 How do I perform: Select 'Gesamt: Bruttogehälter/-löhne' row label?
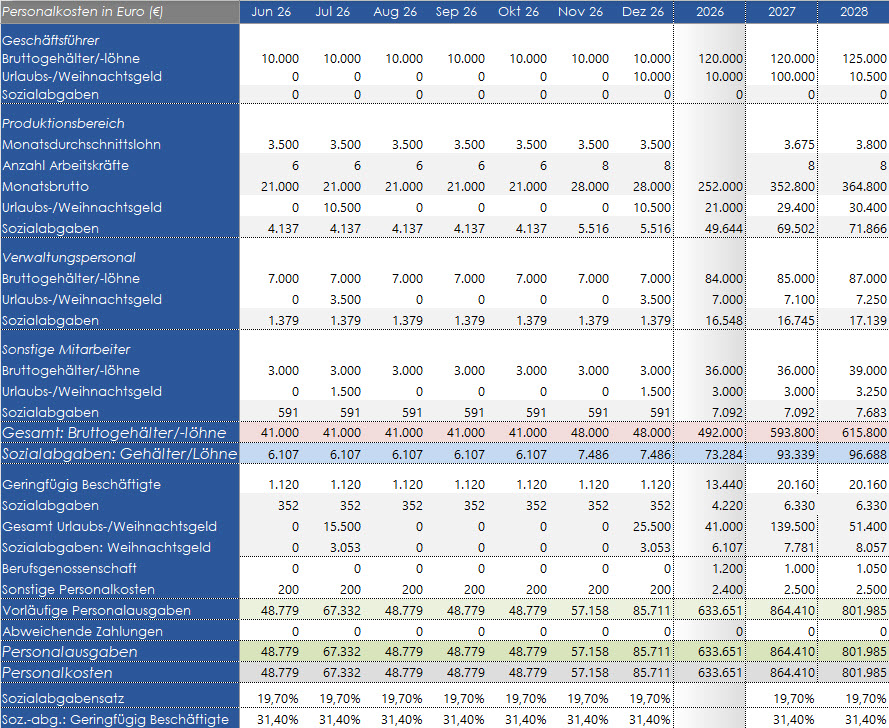[x=114, y=433]
